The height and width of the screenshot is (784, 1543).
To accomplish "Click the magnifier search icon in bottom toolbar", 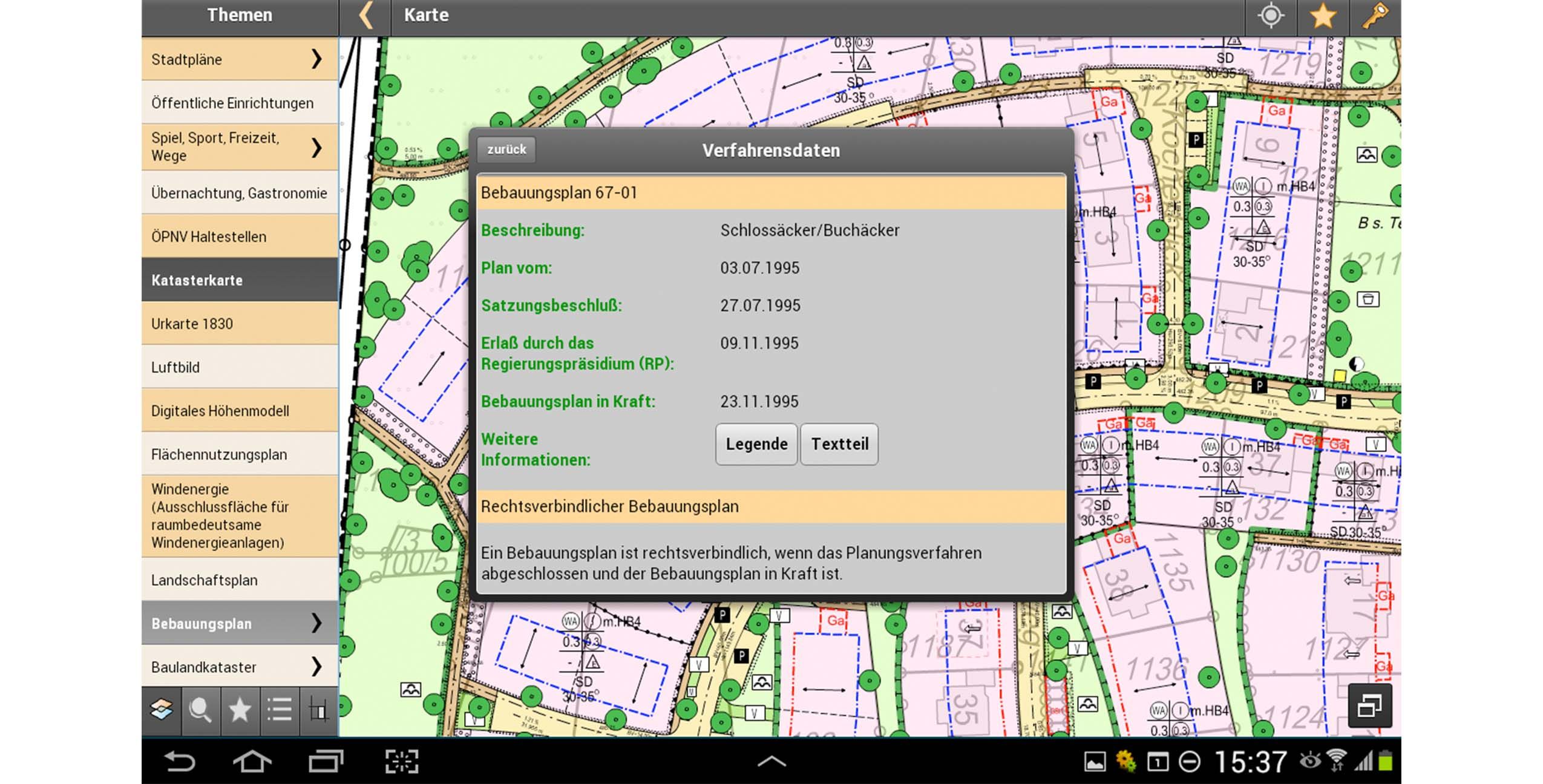I will click(200, 710).
